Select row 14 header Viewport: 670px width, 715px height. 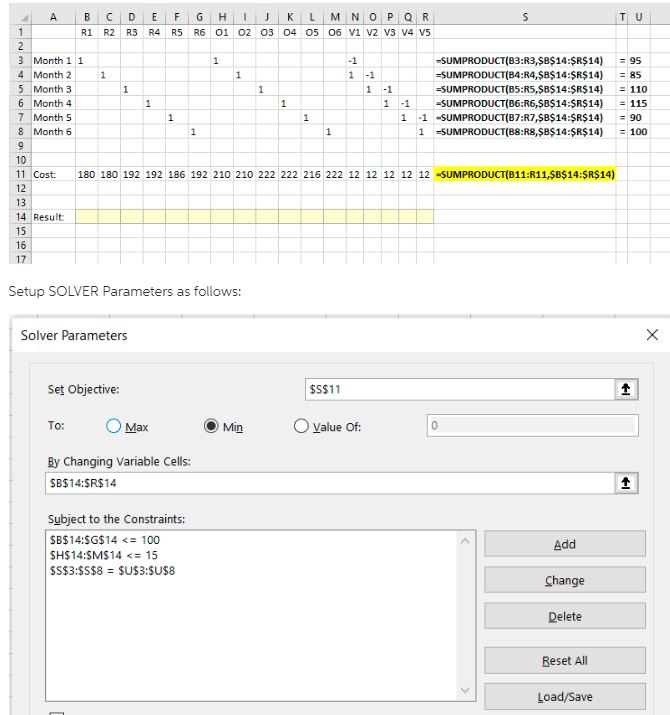[20, 217]
